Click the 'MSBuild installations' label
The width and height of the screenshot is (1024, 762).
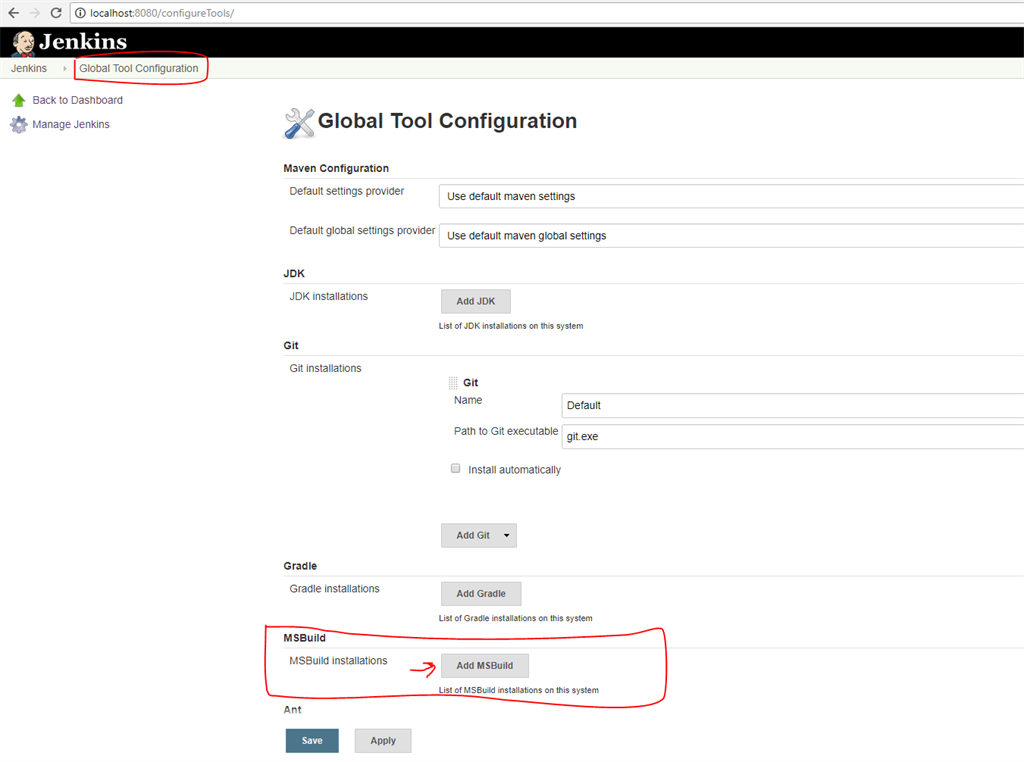338,661
